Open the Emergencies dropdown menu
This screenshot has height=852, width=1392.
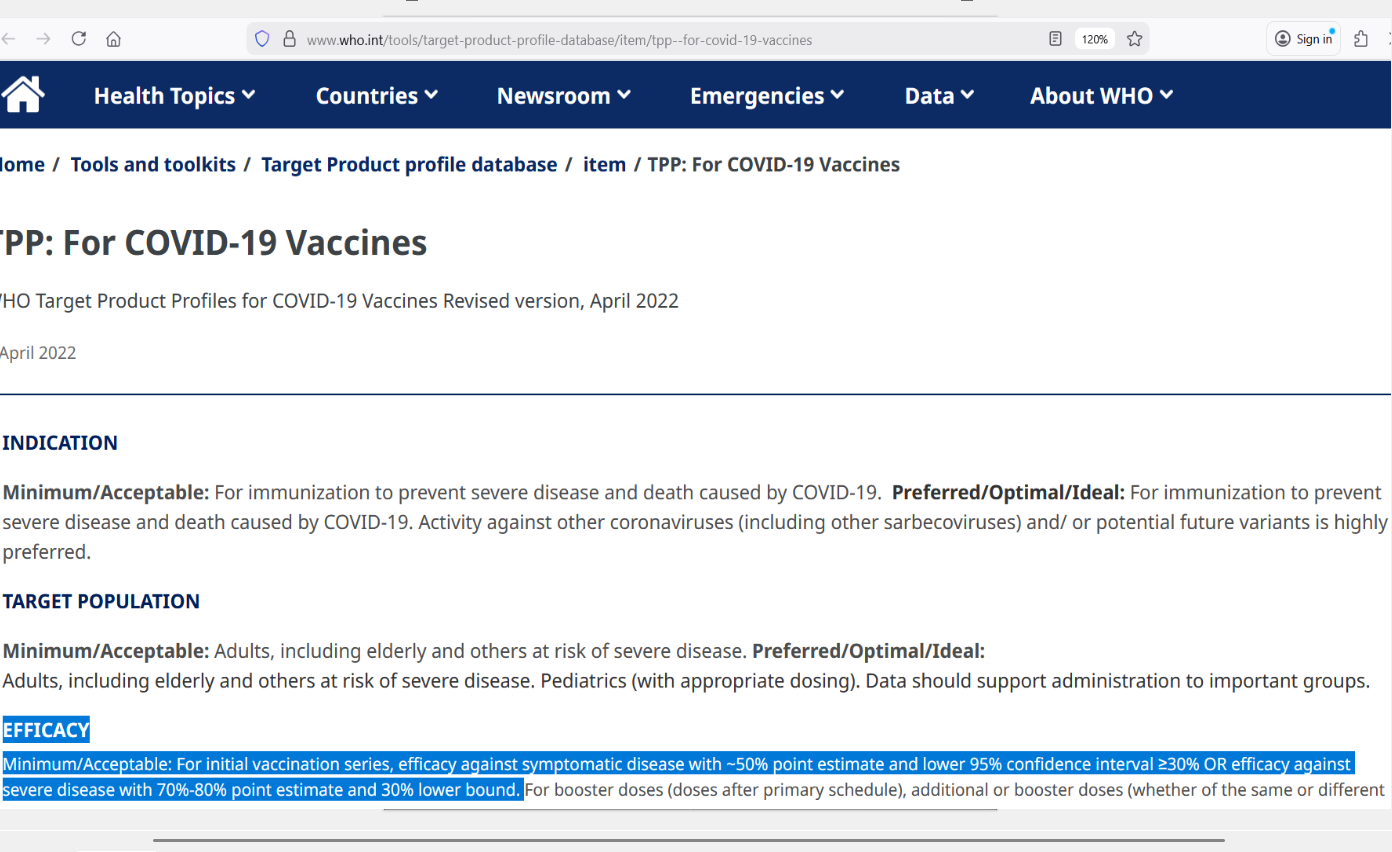click(x=767, y=96)
